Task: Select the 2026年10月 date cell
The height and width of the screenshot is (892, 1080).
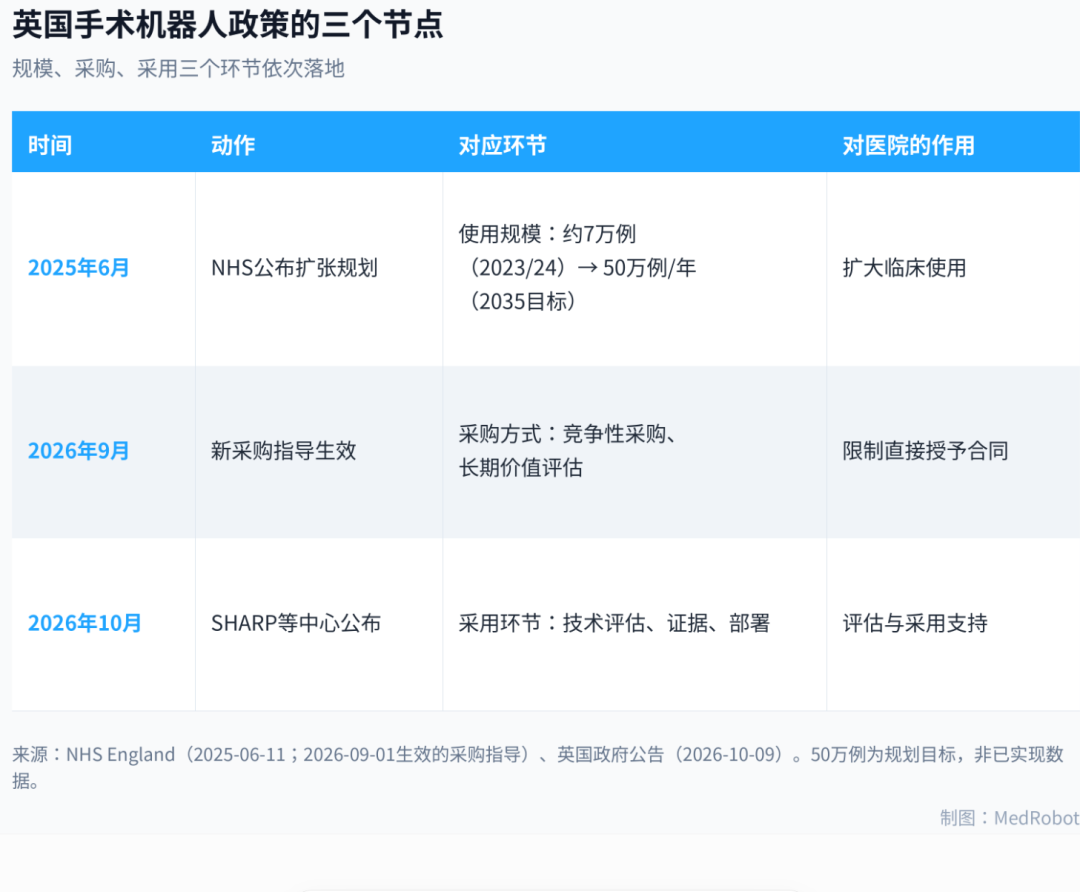Action: point(85,623)
